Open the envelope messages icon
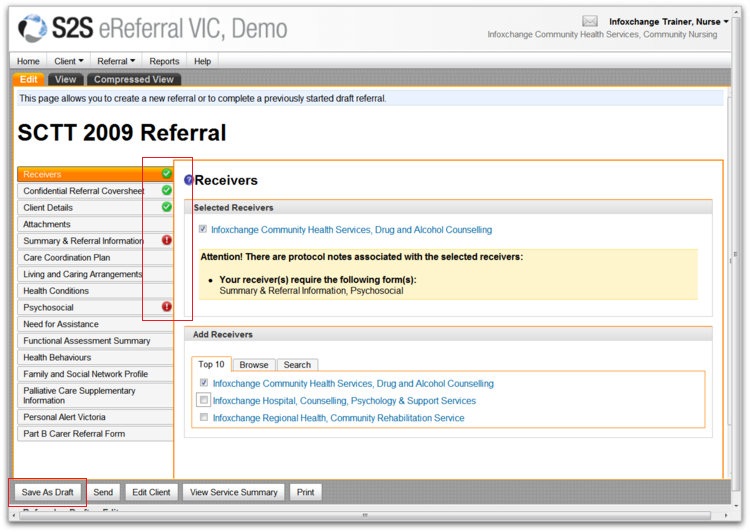The width and height of the screenshot is (750, 532). coord(590,21)
